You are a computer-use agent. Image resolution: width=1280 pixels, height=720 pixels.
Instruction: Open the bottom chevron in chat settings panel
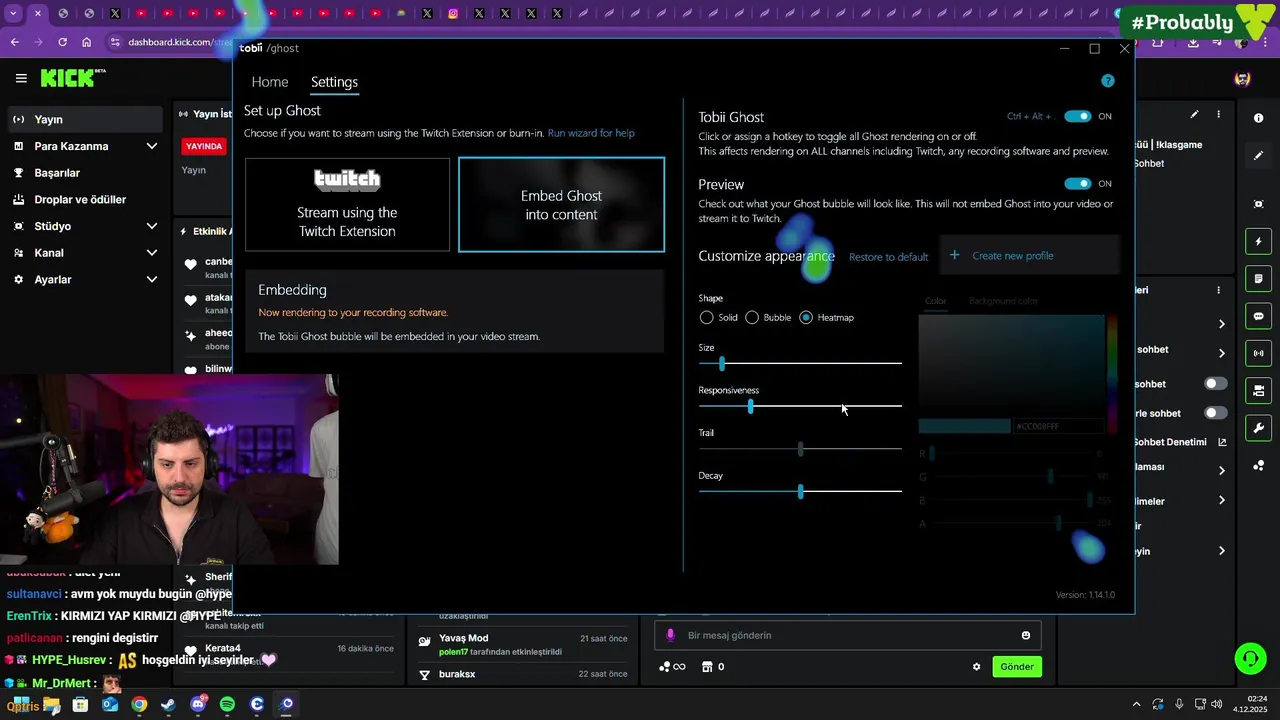(1221, 551)
